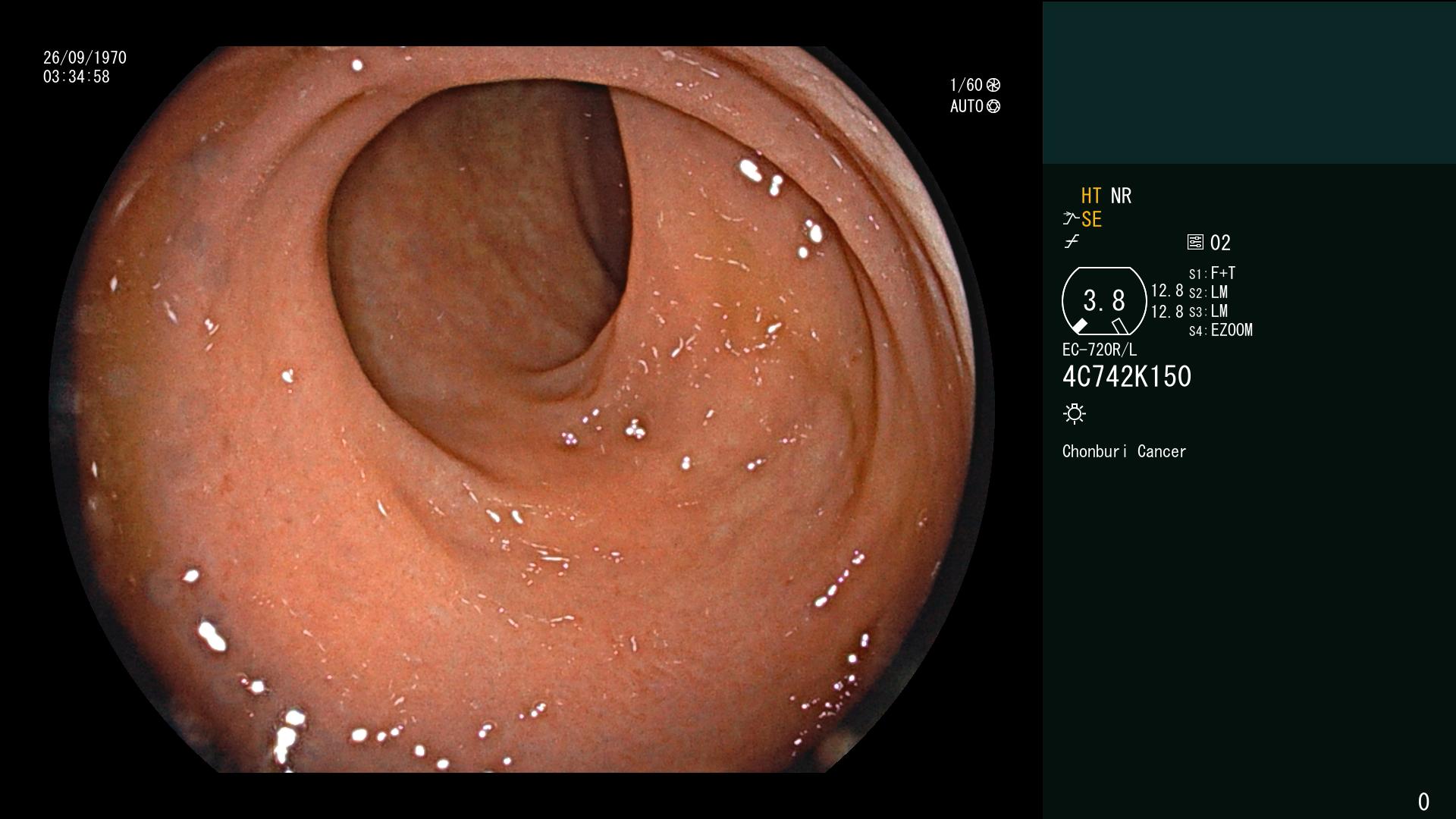Click the S4: EZOOM switch assignment

(x=1221, y=330)
